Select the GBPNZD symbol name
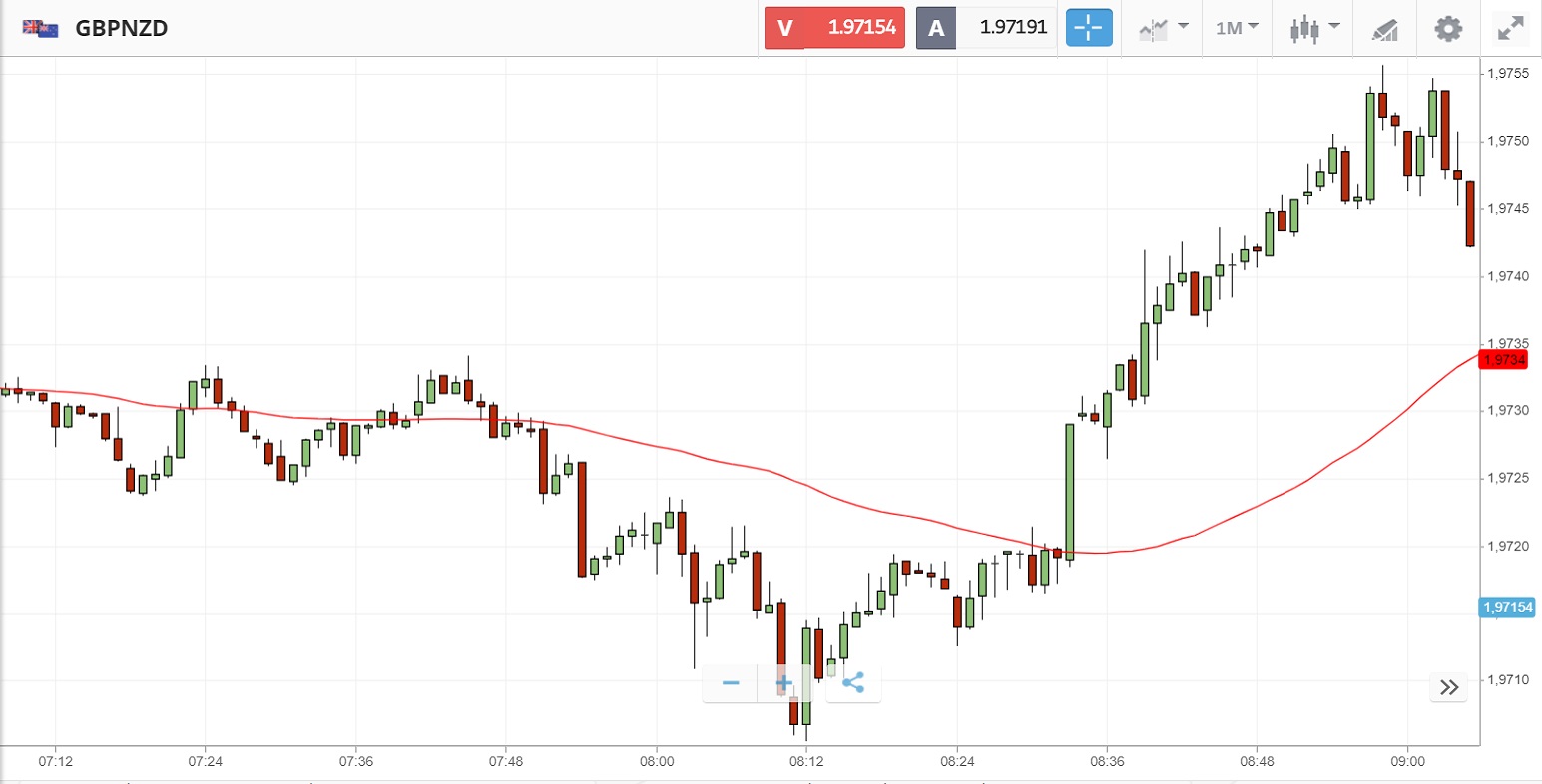The width and height of the screenshot is (1542, 784). (122, 28)
